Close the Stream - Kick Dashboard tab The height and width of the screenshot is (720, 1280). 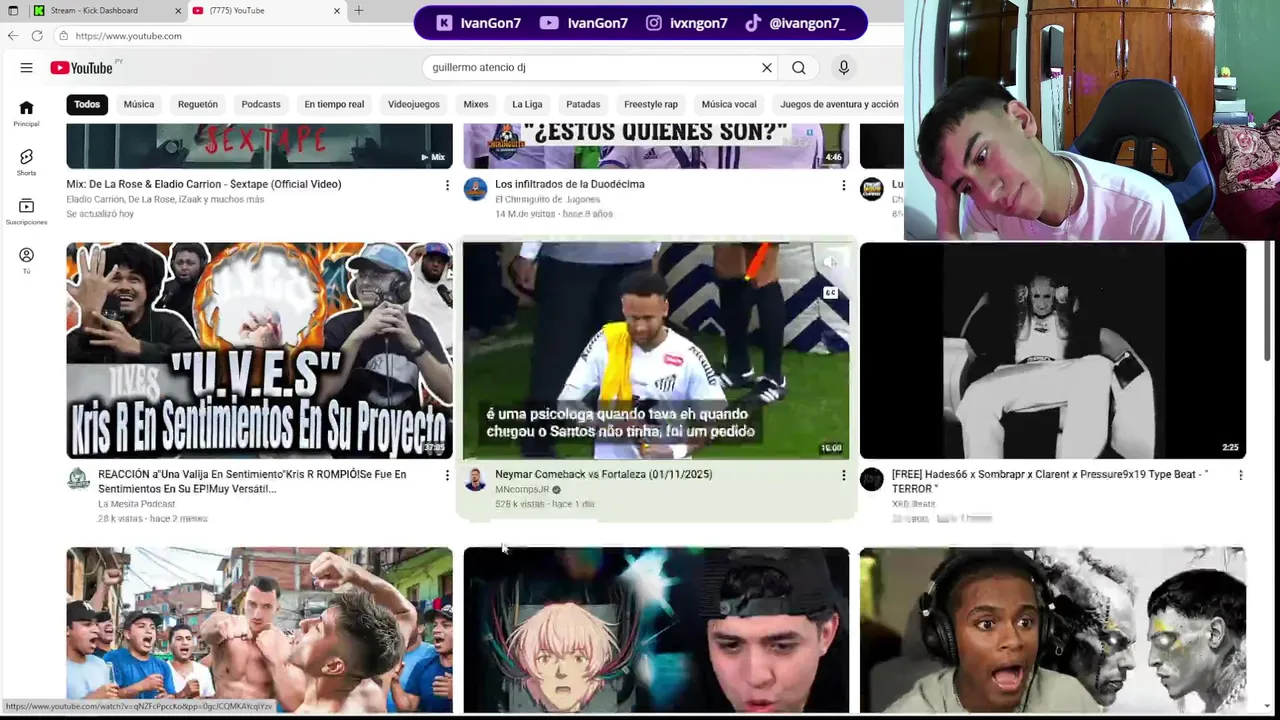pos(178,10)
